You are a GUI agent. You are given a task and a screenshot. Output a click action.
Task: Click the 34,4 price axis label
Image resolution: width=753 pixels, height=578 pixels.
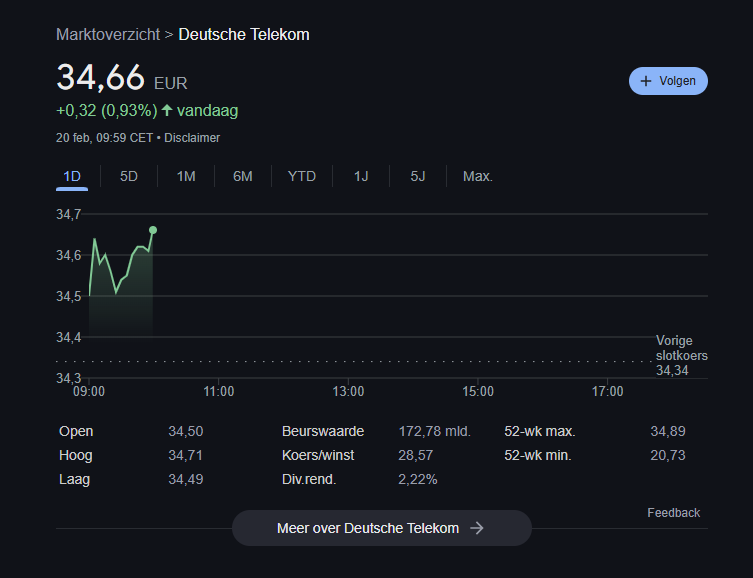69,338
